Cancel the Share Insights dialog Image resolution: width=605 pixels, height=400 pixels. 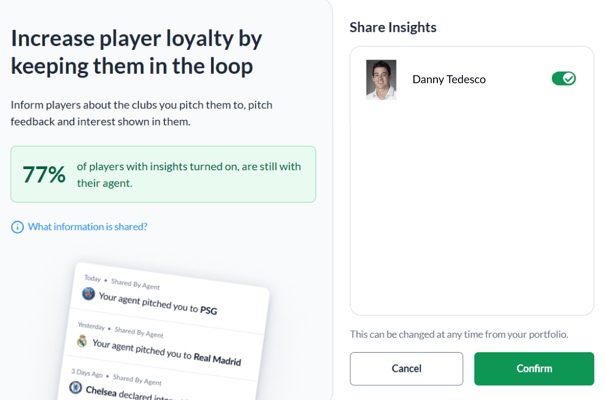tap(406, 368)
